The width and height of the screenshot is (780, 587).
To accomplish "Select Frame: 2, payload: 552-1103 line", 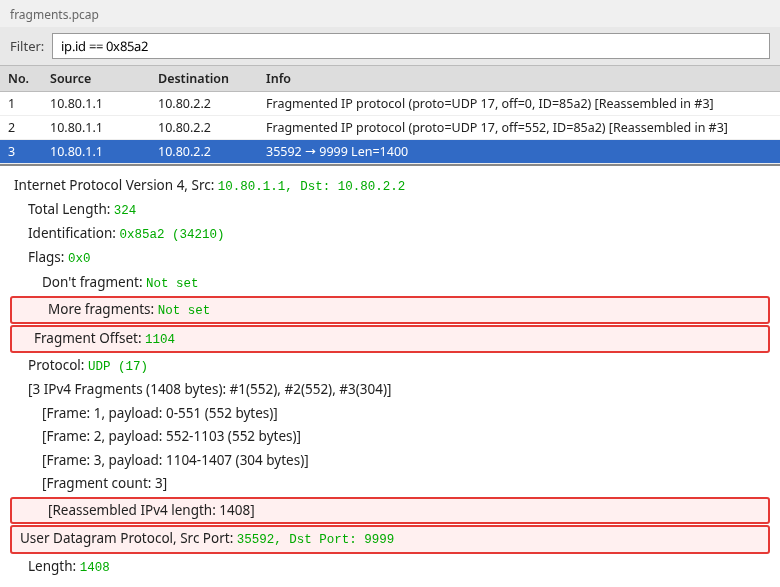I will [x=171, y=436].
